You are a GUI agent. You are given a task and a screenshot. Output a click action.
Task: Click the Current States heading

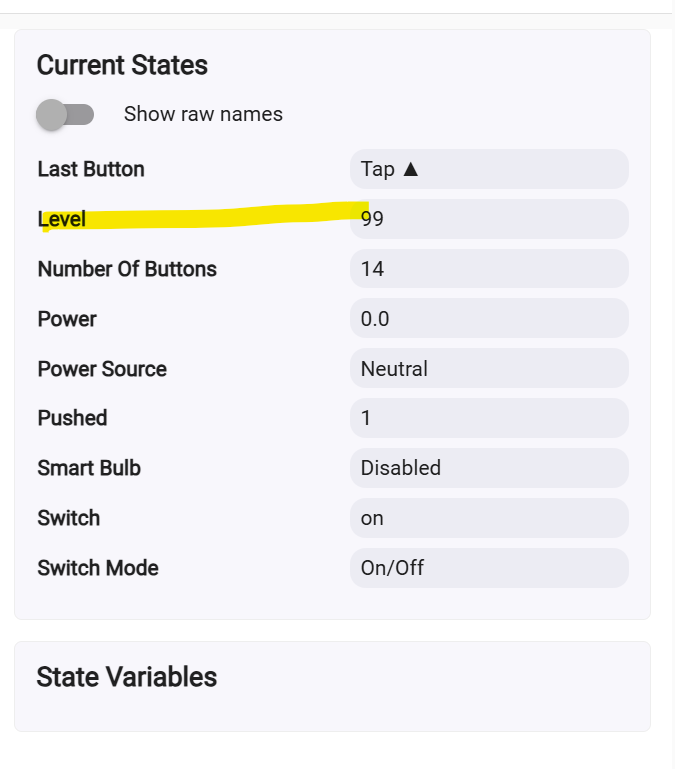tap(122, 66)
